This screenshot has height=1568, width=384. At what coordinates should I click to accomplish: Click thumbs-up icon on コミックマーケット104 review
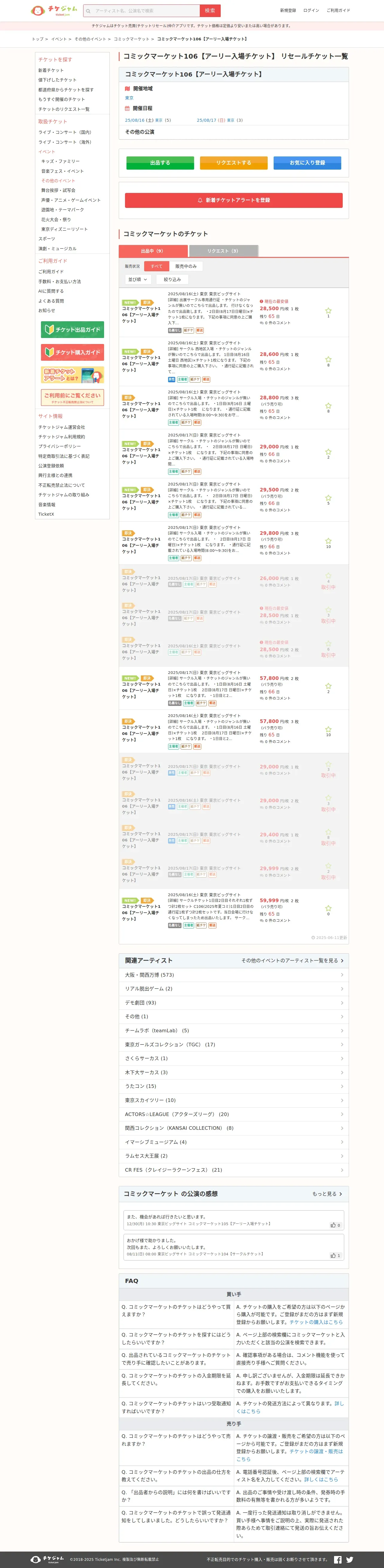[333, 1255]
